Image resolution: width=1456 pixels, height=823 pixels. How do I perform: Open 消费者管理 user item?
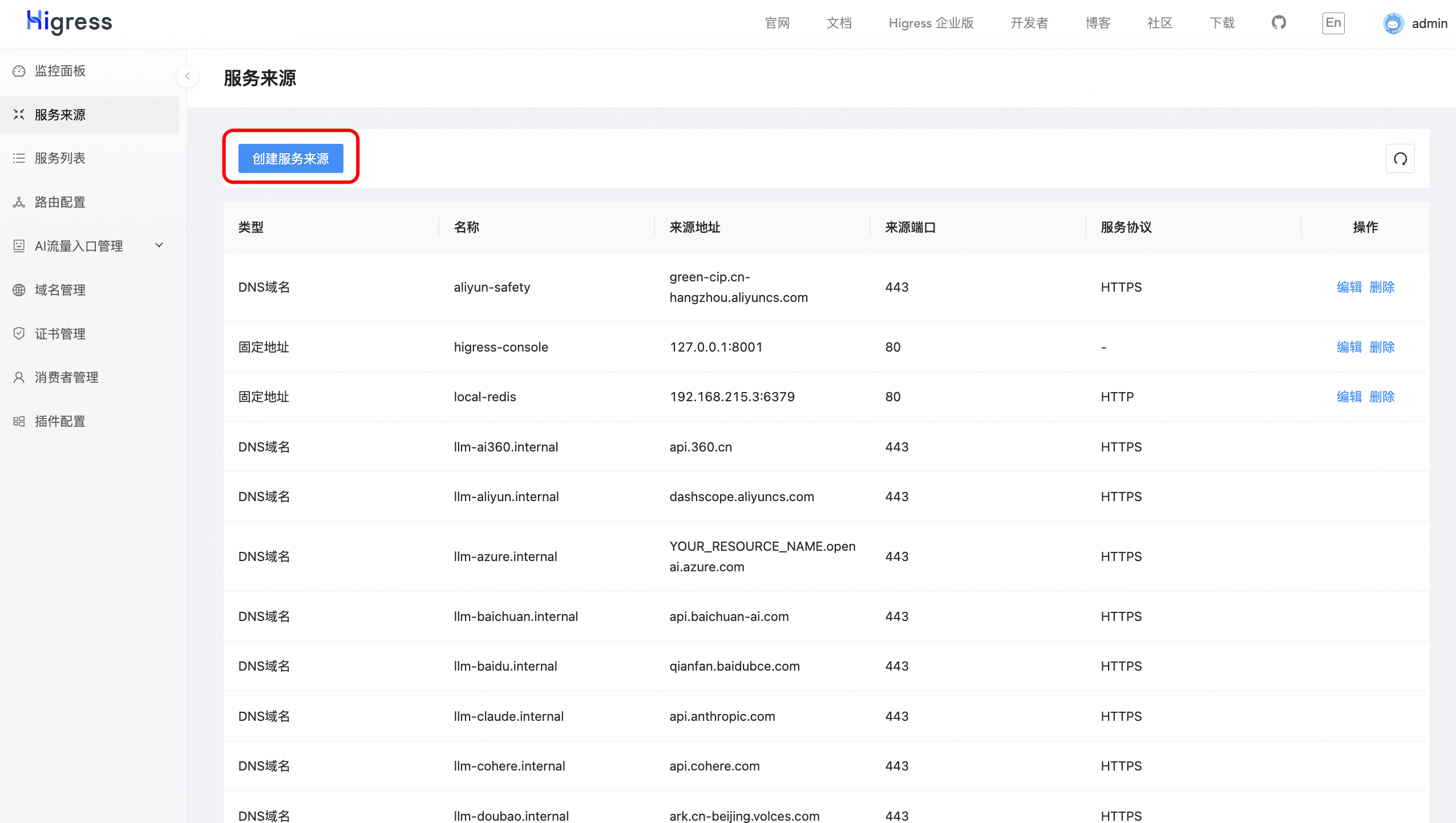click(66, 377)
